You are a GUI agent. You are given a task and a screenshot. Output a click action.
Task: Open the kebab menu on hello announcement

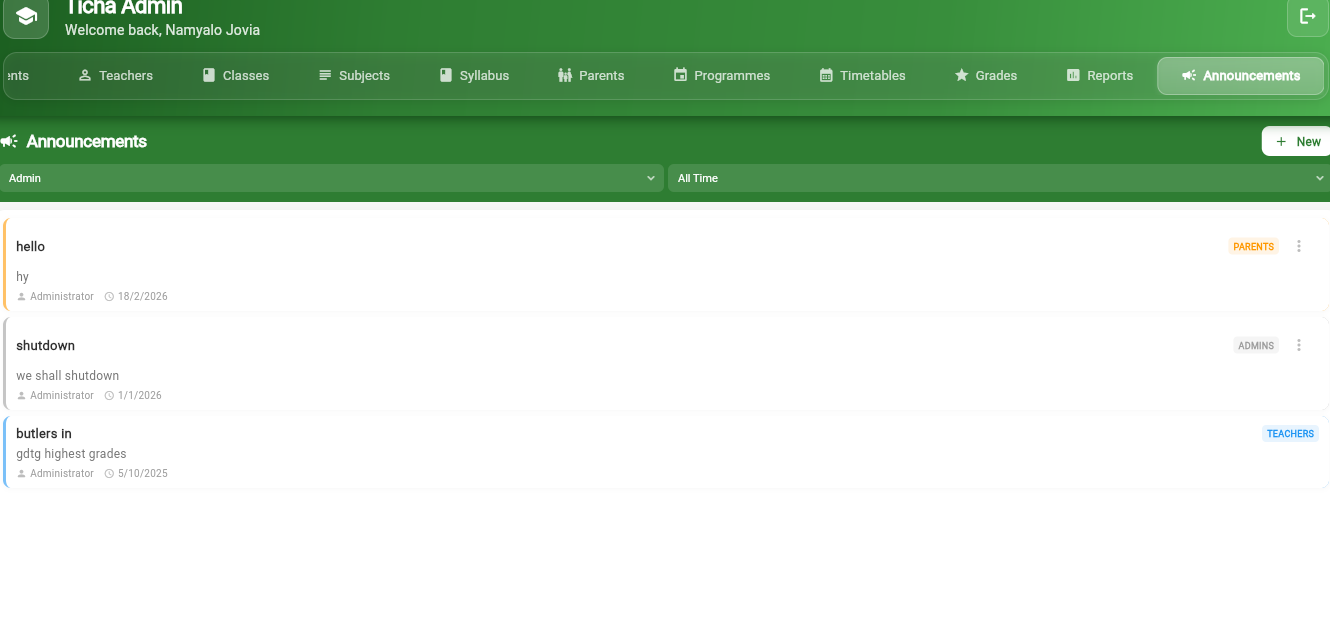point(1299,246)
